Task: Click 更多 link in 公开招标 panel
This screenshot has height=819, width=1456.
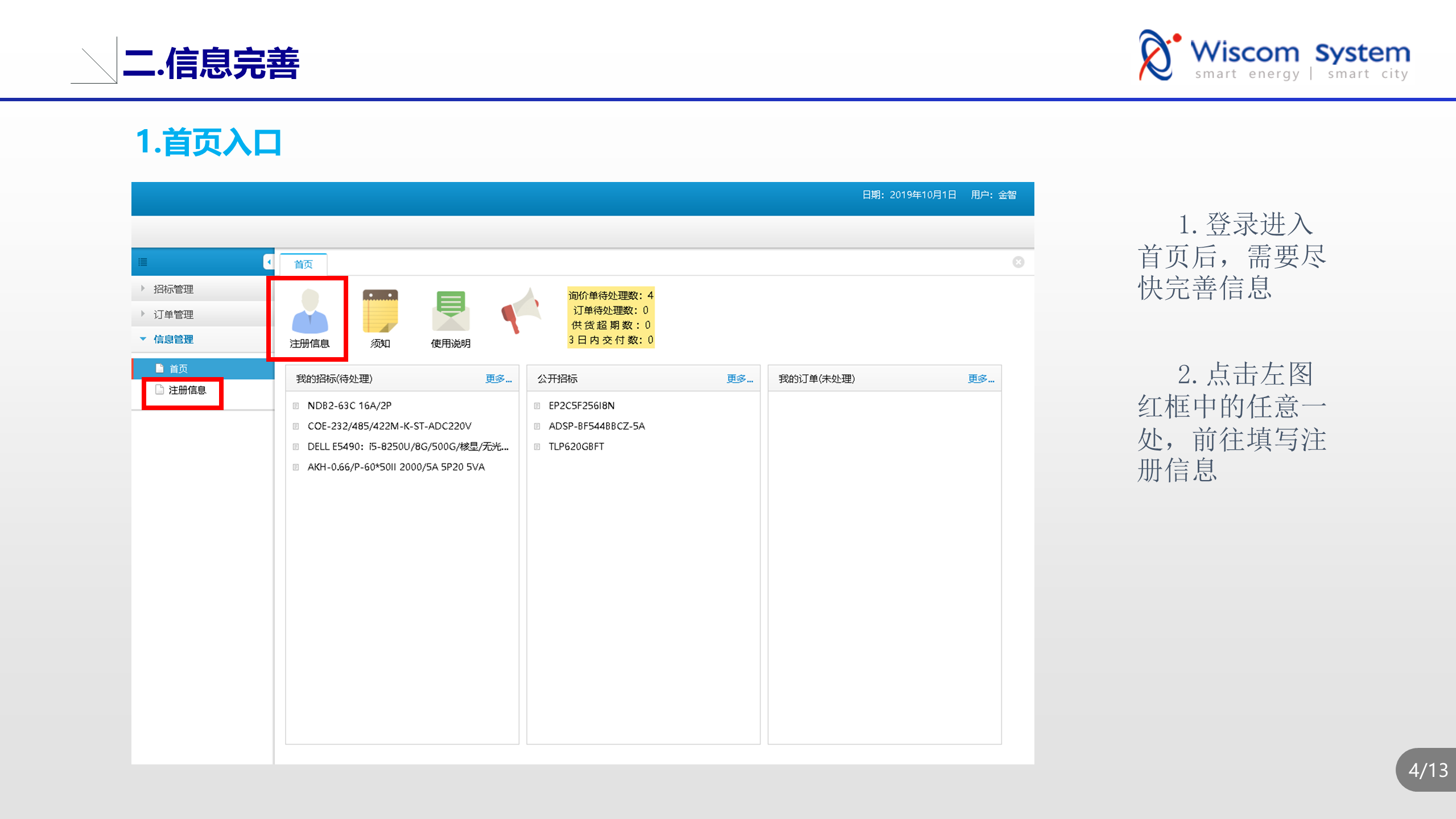Action: 739,379
